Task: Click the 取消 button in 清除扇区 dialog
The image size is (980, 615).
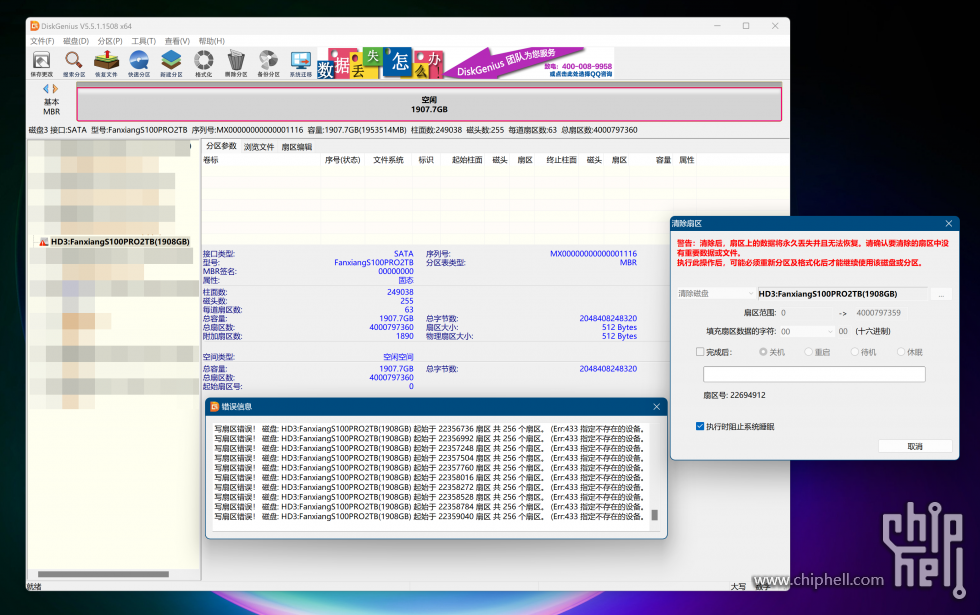Action: tap(915, 446)
